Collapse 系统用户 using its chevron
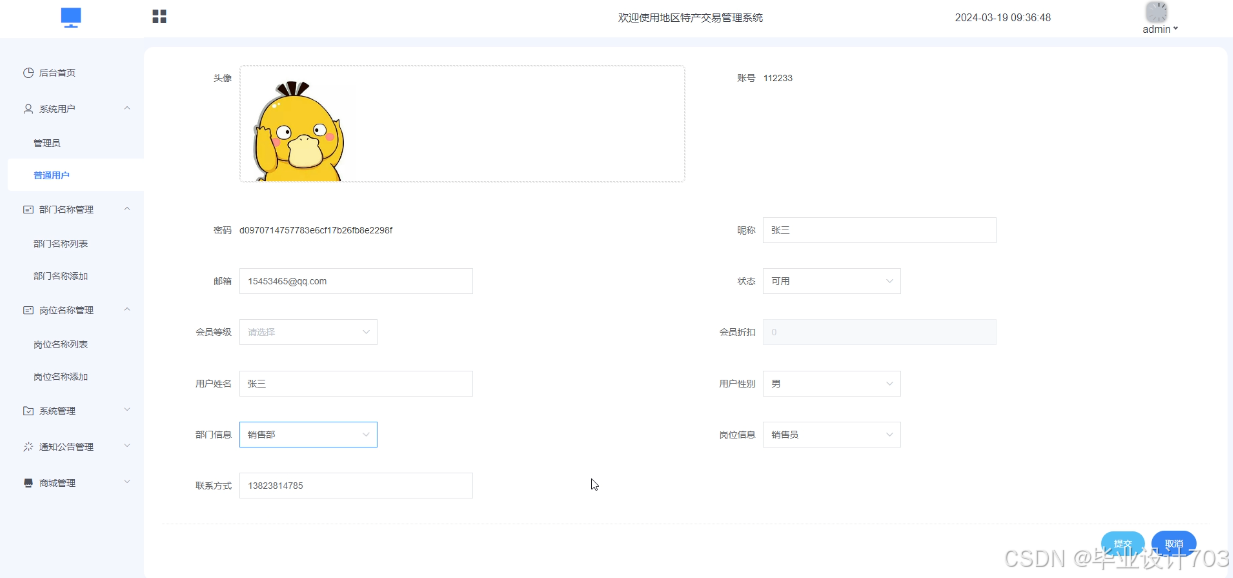 127,108
